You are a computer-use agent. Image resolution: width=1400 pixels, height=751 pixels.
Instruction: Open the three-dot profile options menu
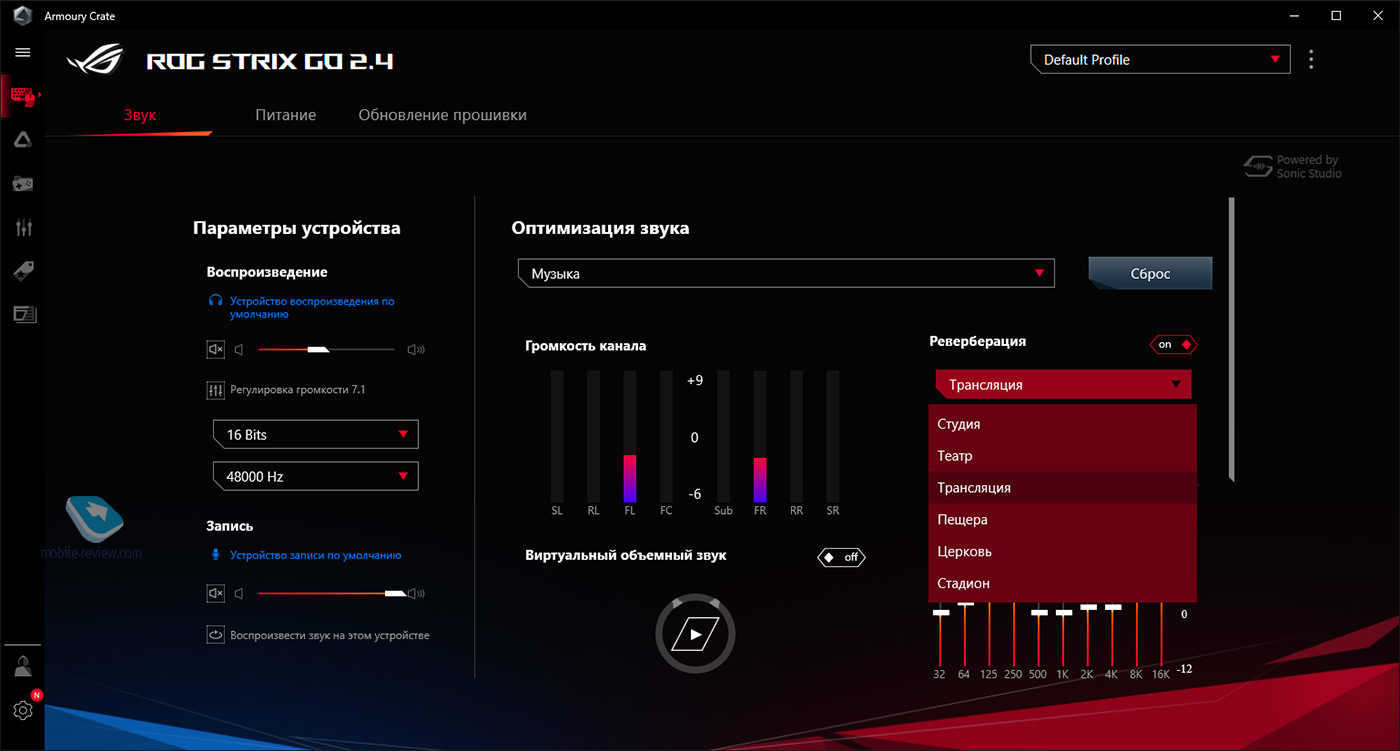click(1311, 59)
